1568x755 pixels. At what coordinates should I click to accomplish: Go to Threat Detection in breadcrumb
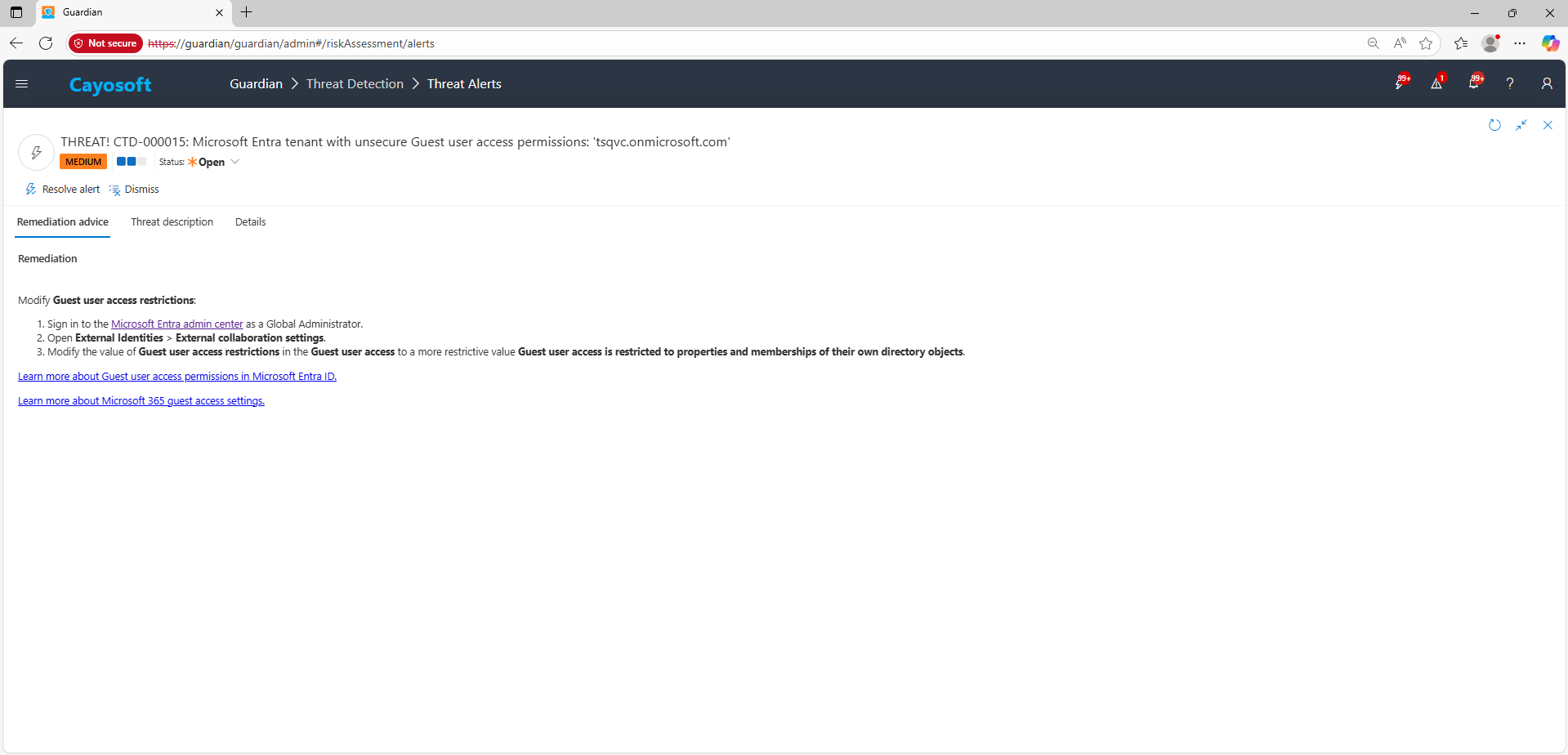tap(355, 84)
